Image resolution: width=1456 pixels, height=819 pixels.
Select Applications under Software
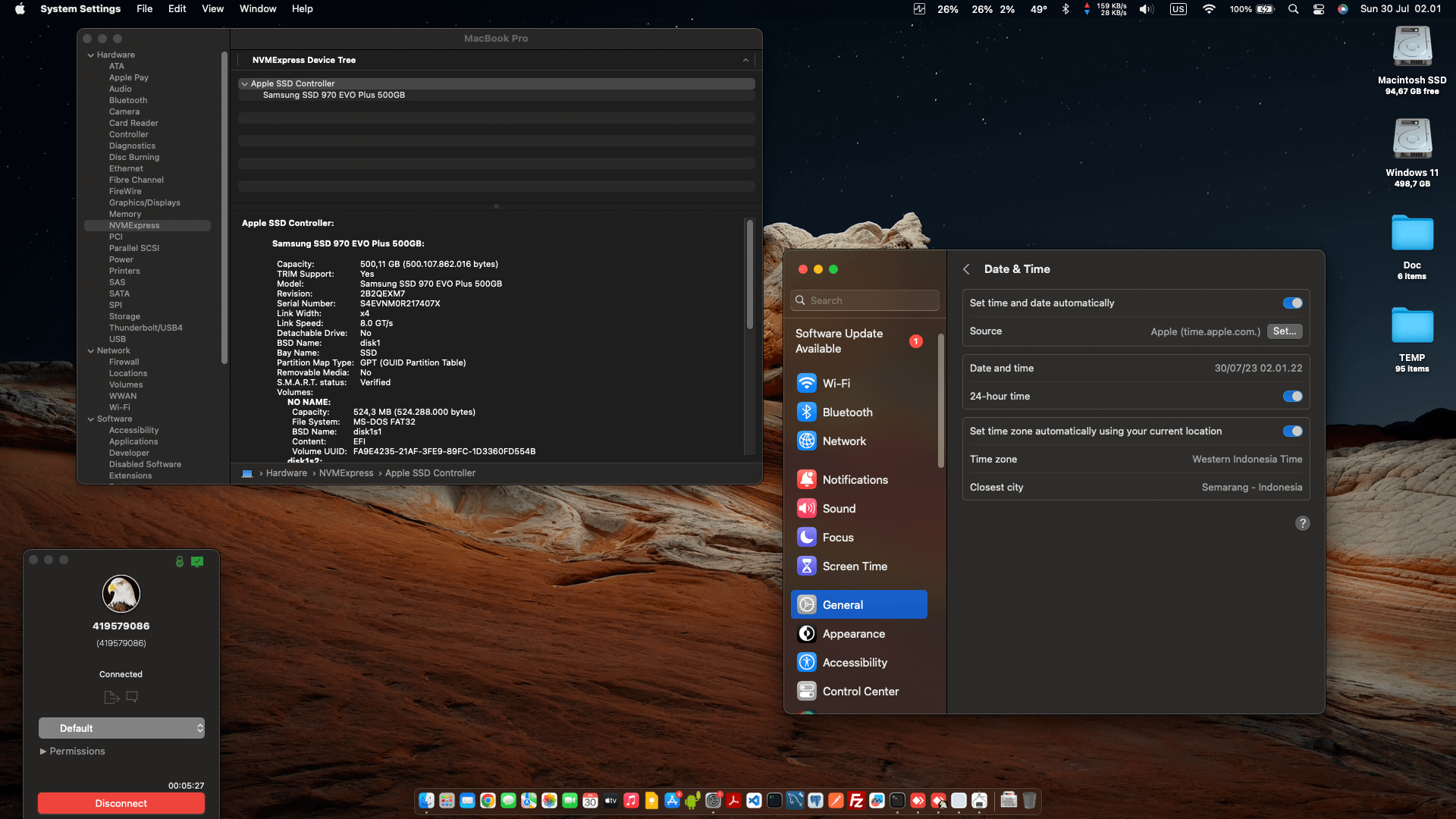pos(133,442)
